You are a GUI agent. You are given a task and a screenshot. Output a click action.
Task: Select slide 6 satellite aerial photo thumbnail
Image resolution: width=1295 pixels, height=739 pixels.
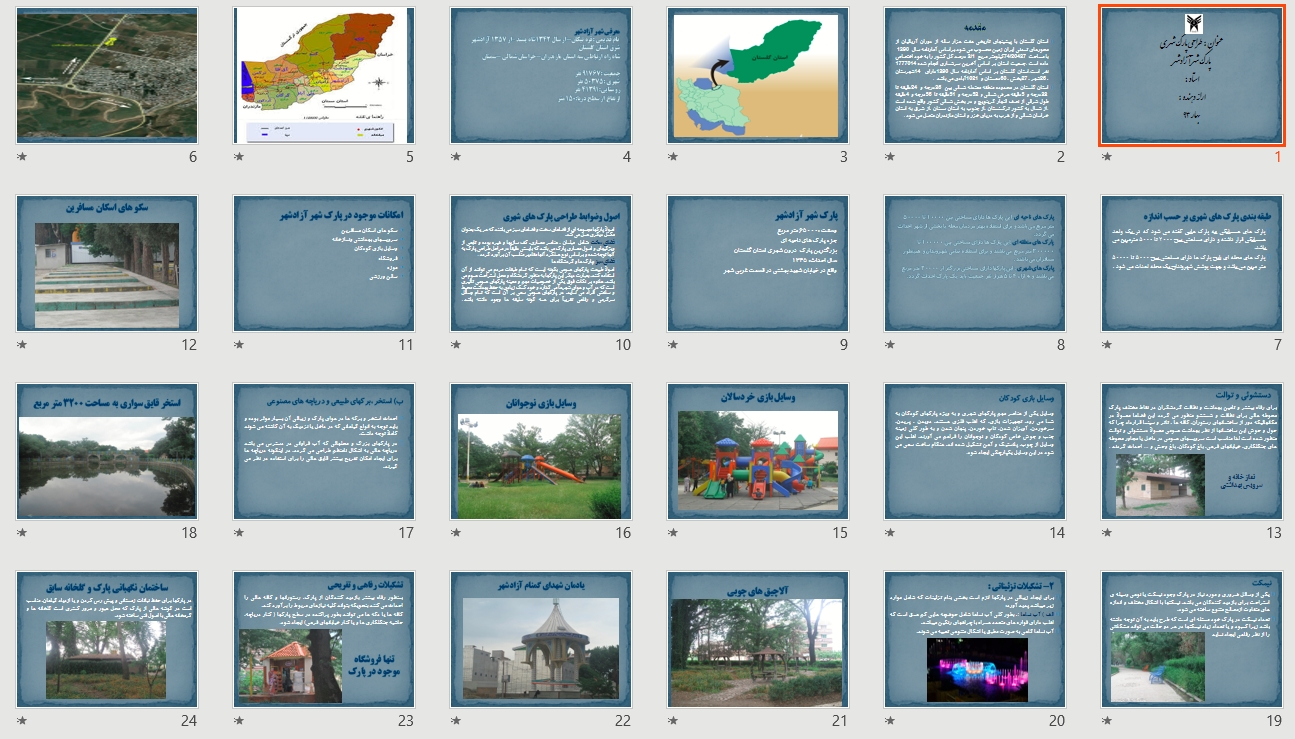tap(107, 75)
